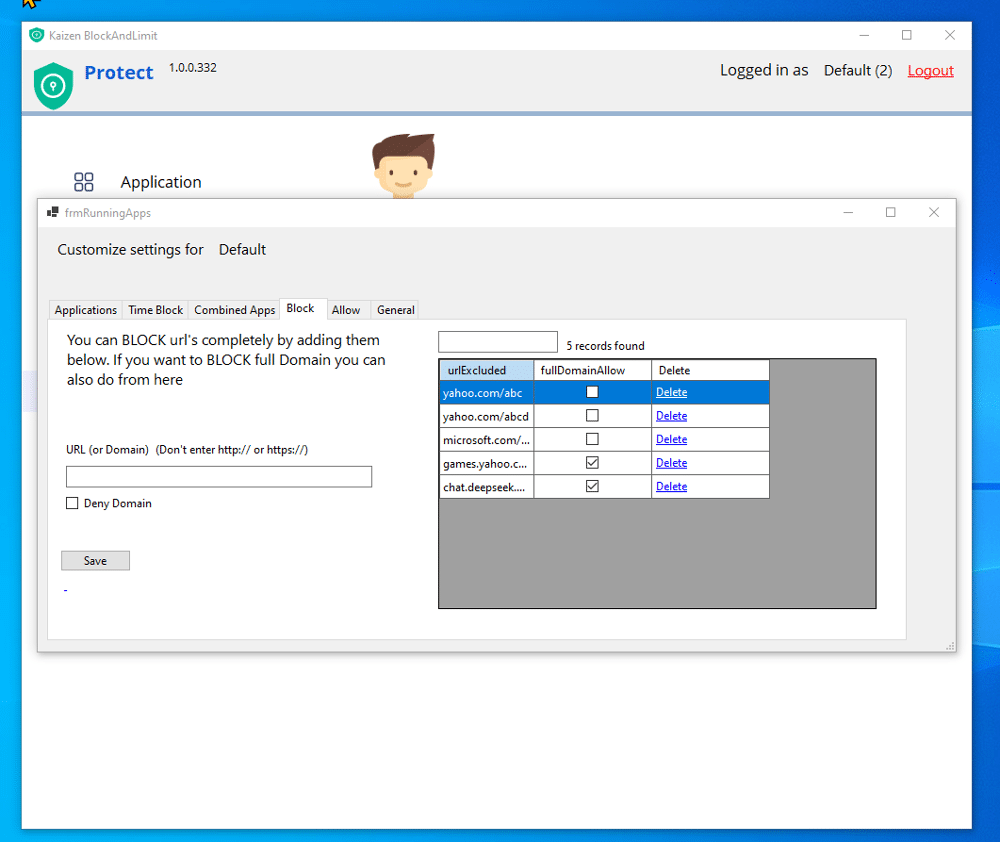Viewport: 1000px width, 842px height.
Task: Toggle fullDomainAllow for yahoo.com/abcd row
Action: [x=592, y=416]
